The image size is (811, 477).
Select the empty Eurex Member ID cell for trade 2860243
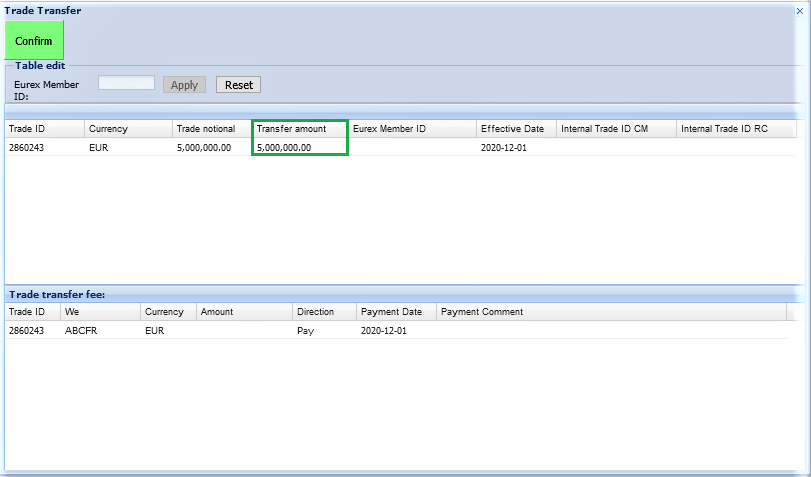[x=411, y=147]
